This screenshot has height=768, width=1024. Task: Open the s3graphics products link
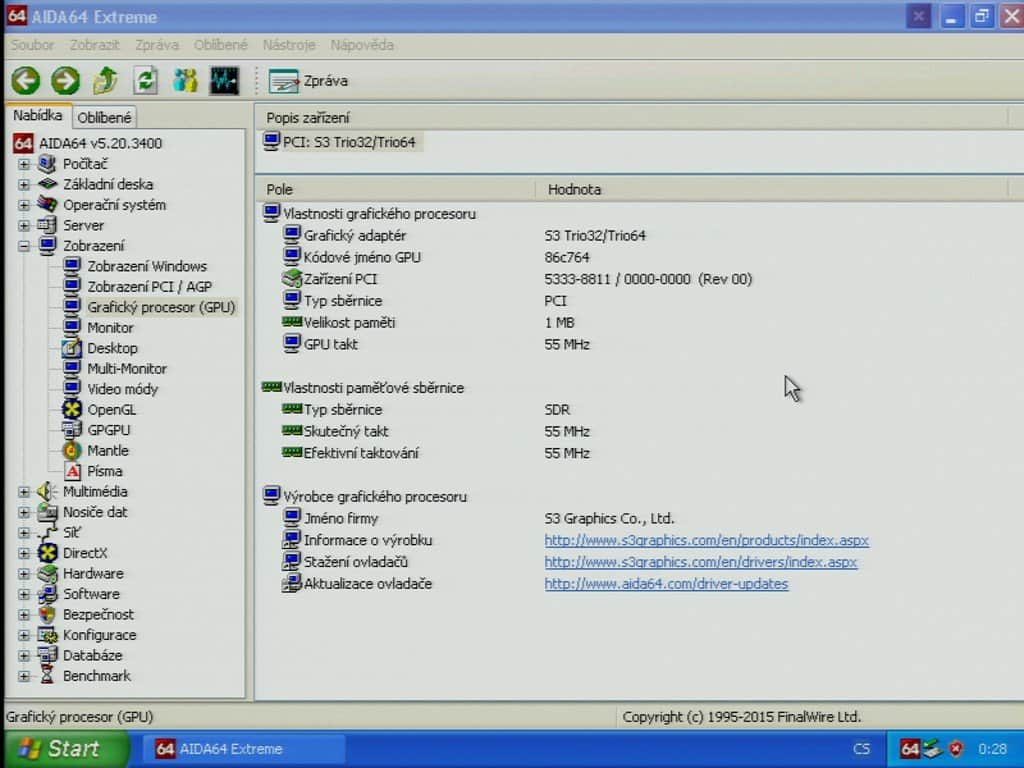coord(707,541)
